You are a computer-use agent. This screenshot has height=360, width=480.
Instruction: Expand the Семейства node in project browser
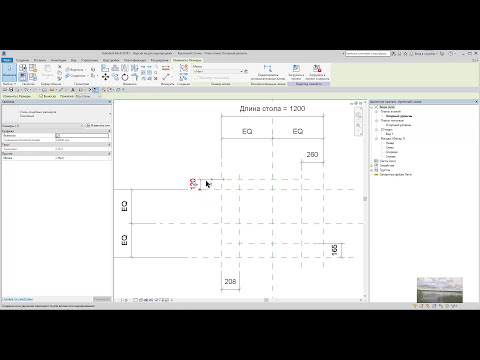point(372,166)
